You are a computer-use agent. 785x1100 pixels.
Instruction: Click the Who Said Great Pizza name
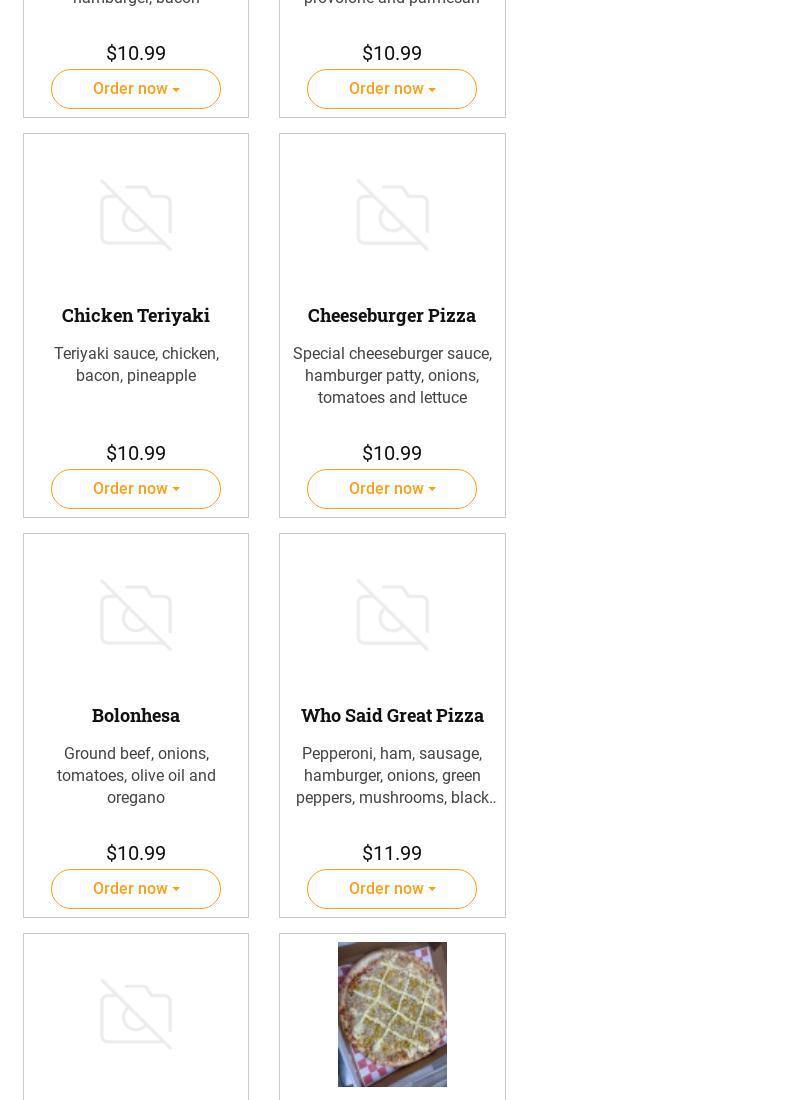(x=392, y=715)
